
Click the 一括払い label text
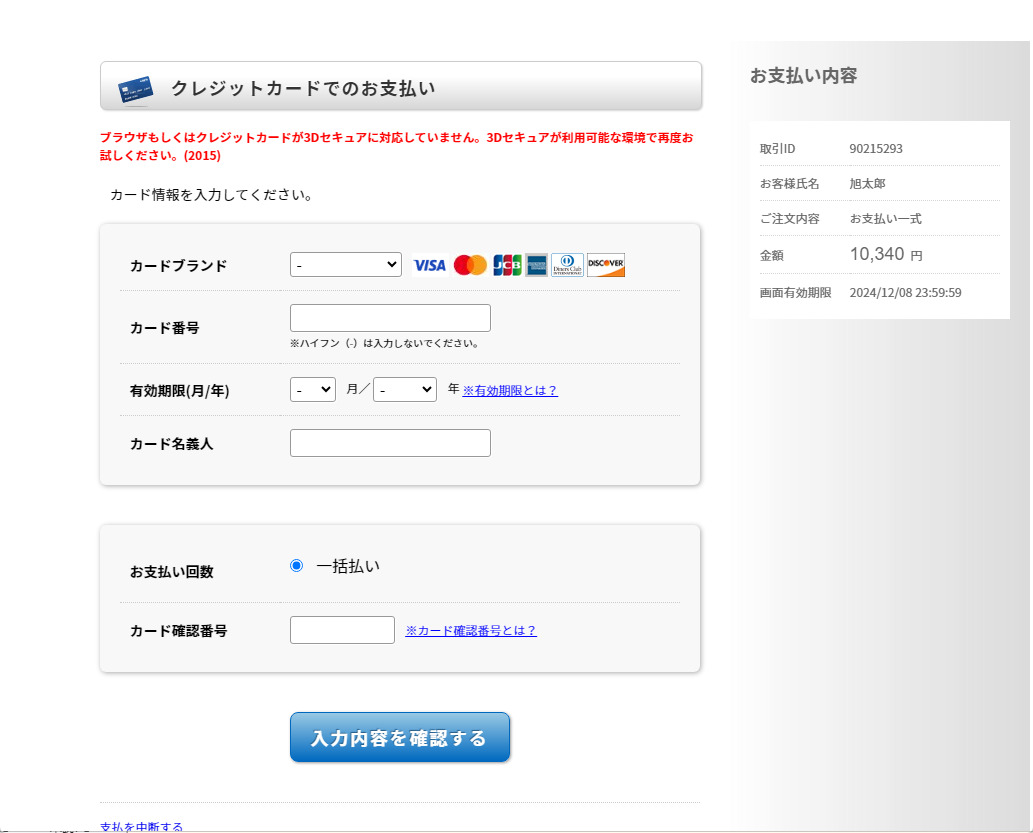(348, 566)
